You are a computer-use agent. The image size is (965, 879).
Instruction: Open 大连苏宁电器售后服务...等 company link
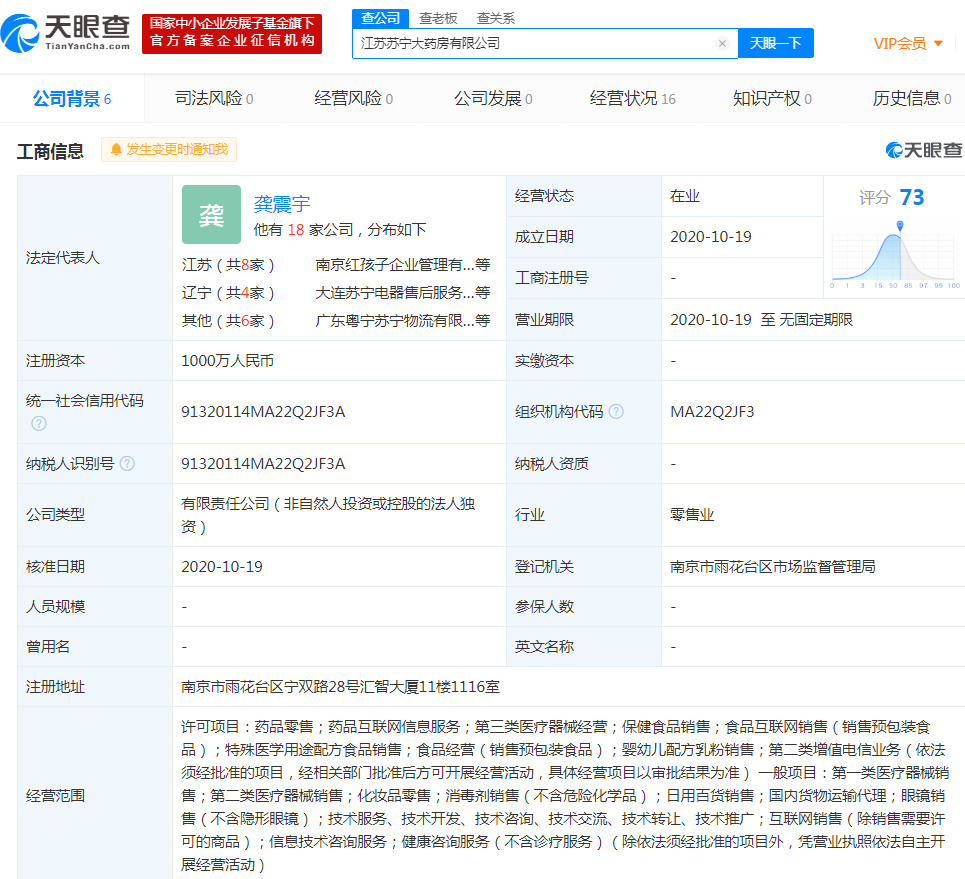pos(402,293)
